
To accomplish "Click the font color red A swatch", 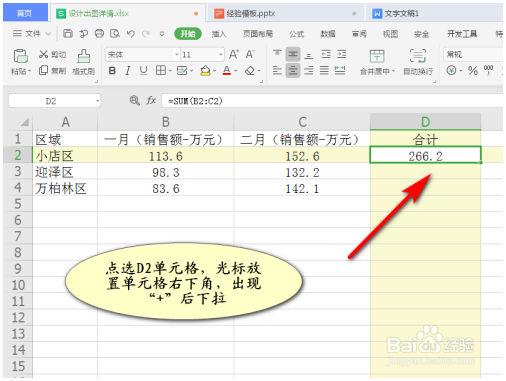I will click(x=227, y=71).
